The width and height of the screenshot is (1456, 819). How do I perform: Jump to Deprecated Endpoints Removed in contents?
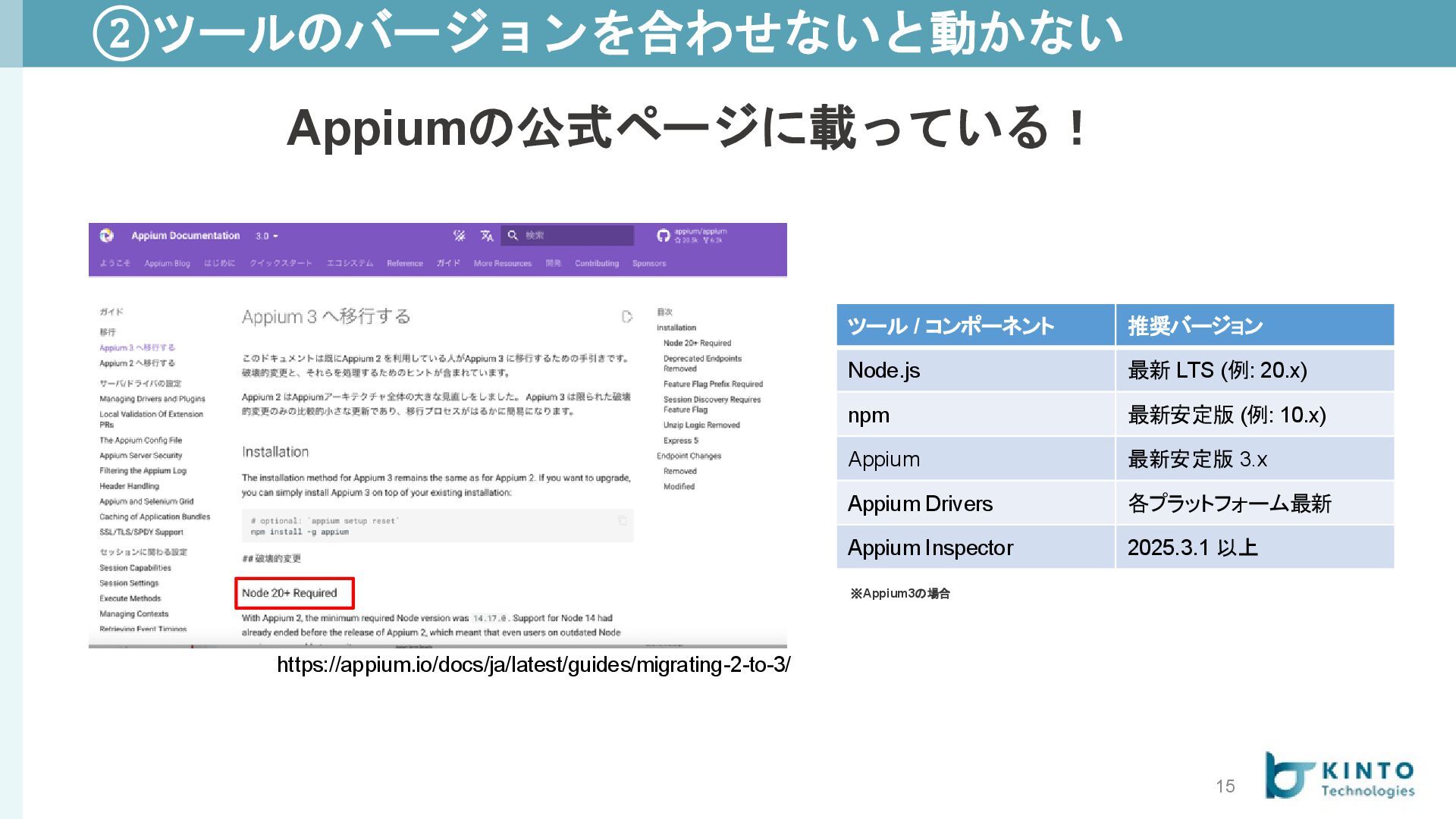point(701,363)
